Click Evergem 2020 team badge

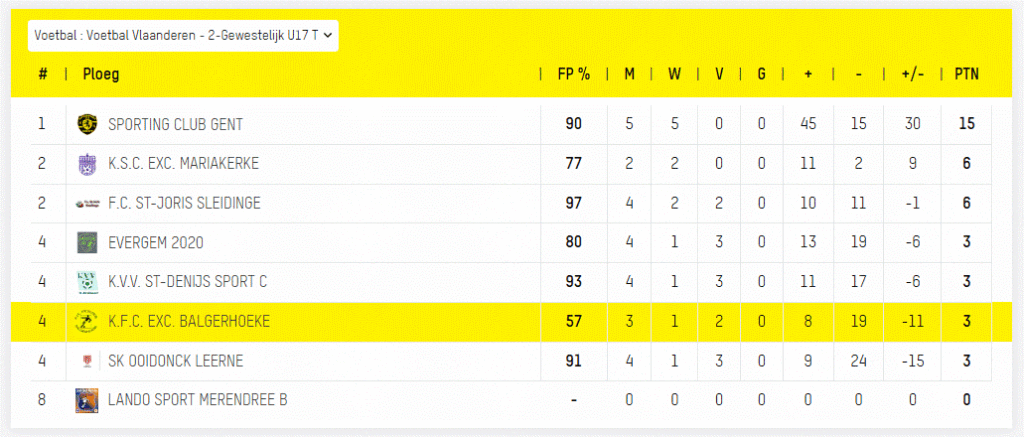[x=87, y=242]
